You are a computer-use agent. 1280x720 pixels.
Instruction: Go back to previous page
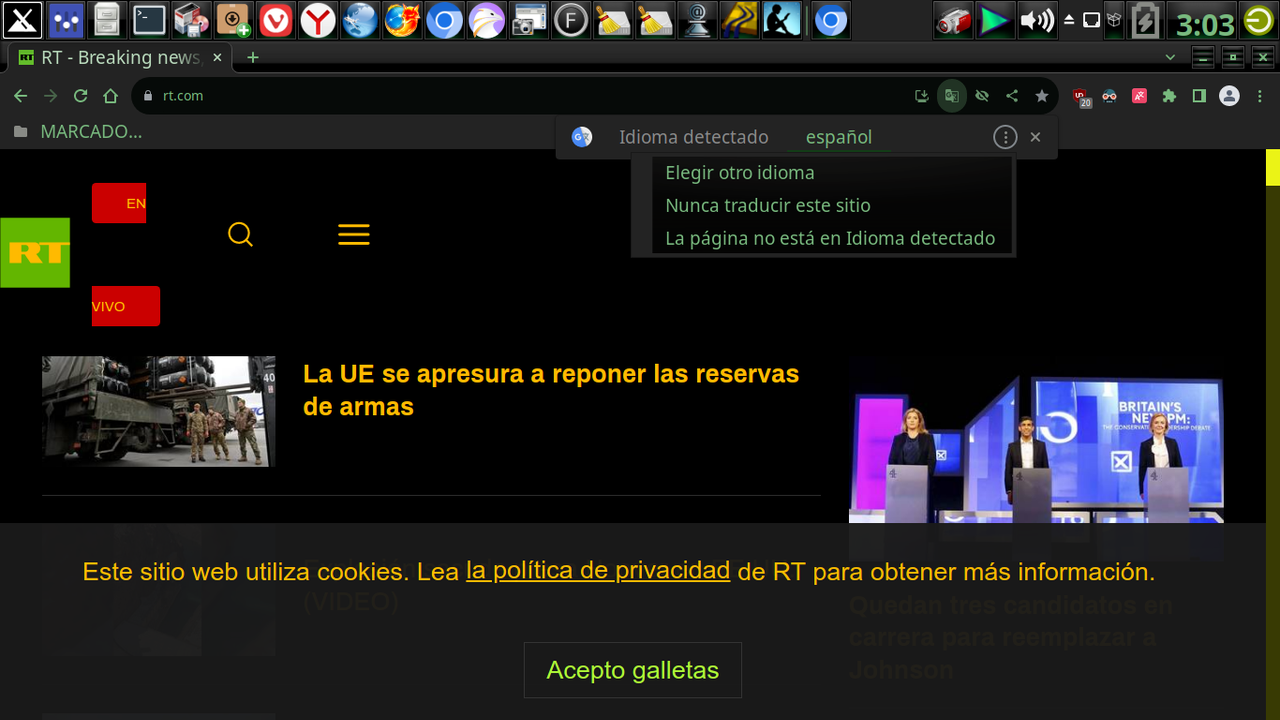[20, 96]
